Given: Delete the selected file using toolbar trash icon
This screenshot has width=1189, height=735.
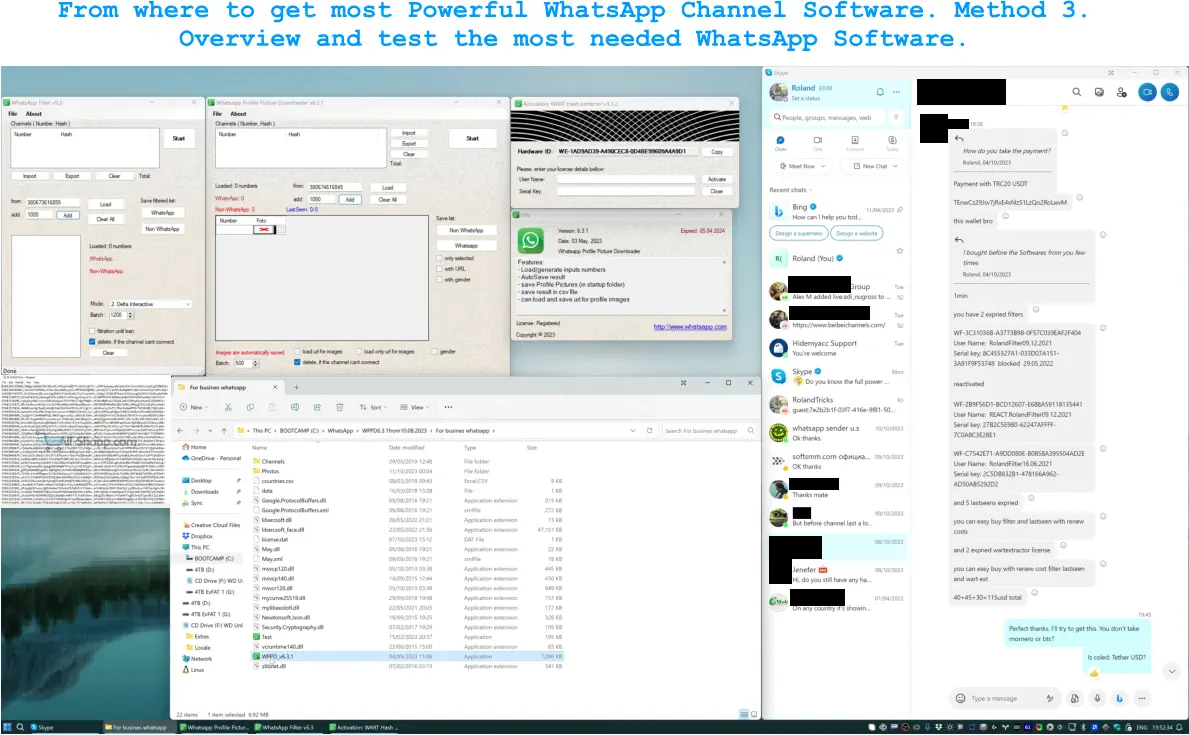Looking at the screenshot, I should (339, 407).
